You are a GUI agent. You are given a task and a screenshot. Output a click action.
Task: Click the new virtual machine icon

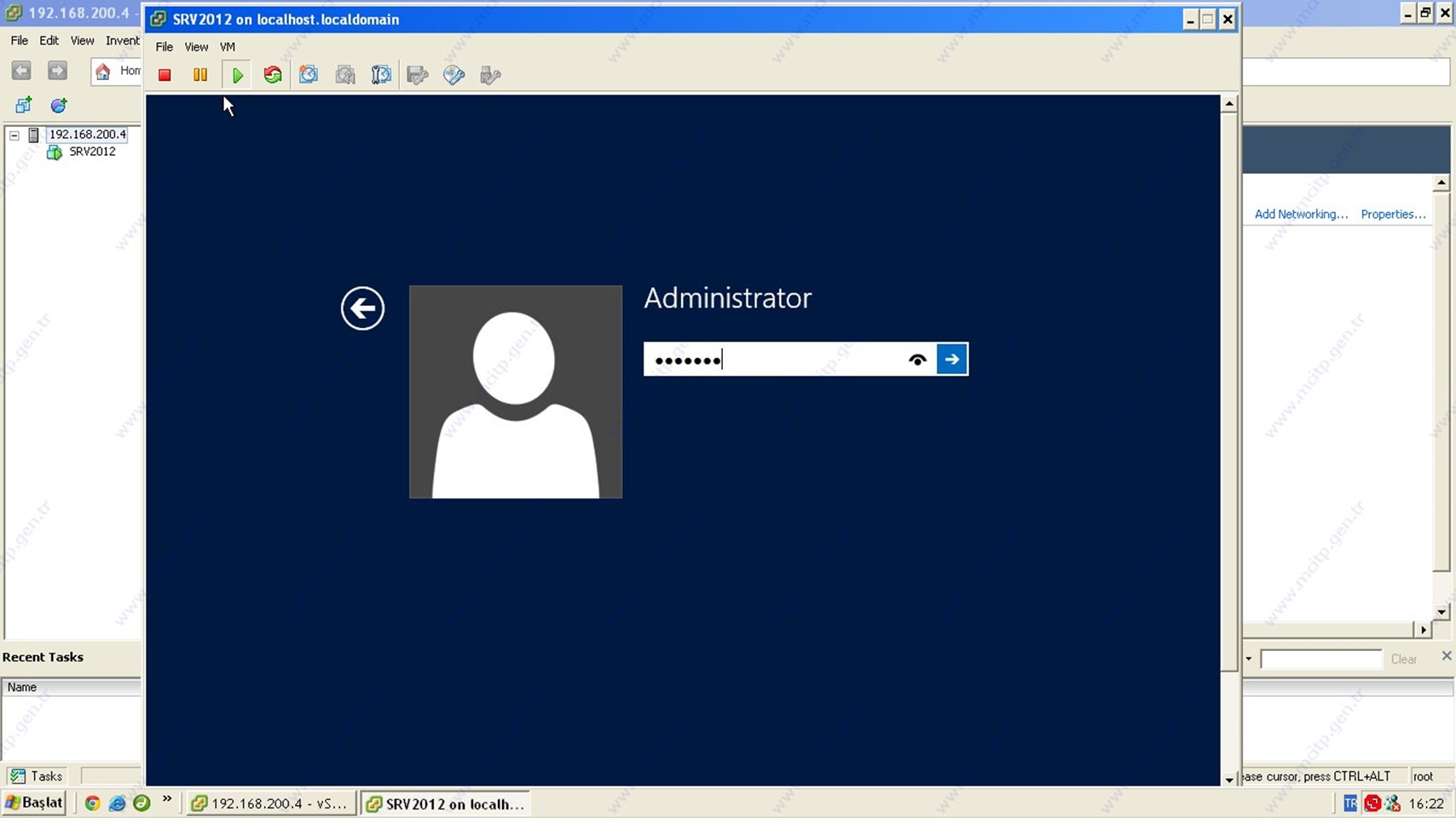coord(23,105)
